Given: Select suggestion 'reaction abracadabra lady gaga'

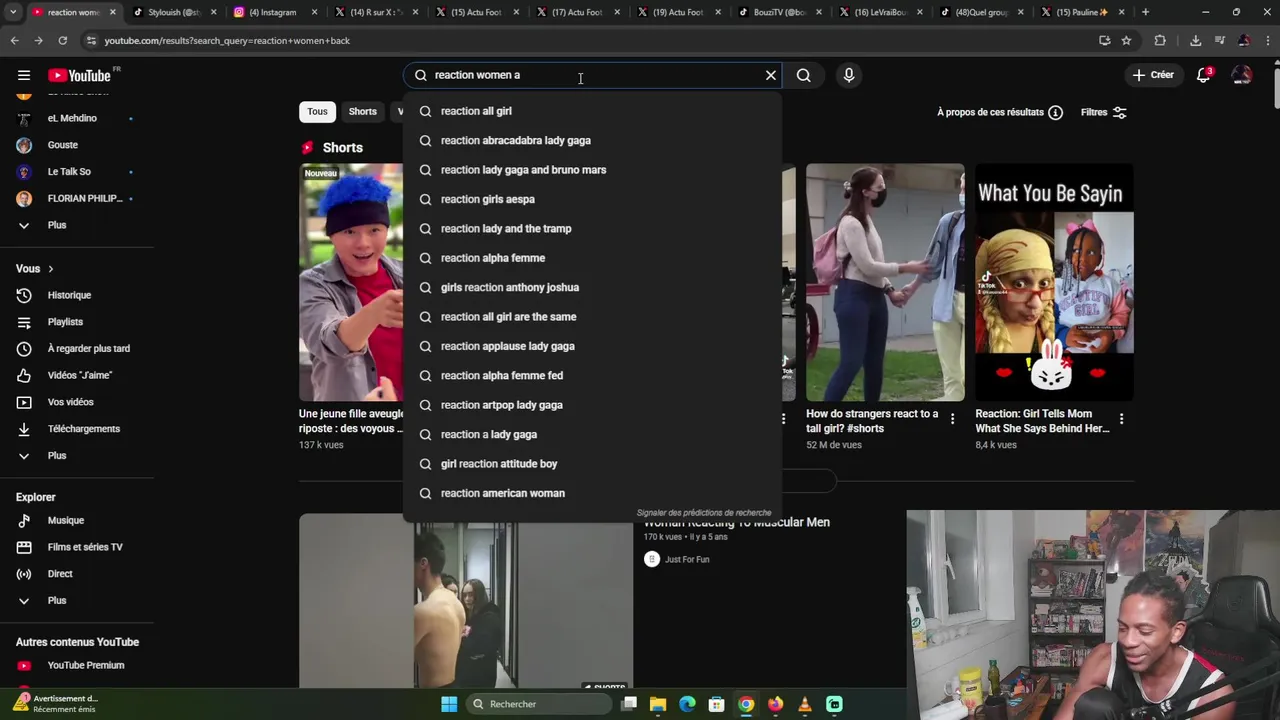Looking at the screenshot, I should click(592, 140).
